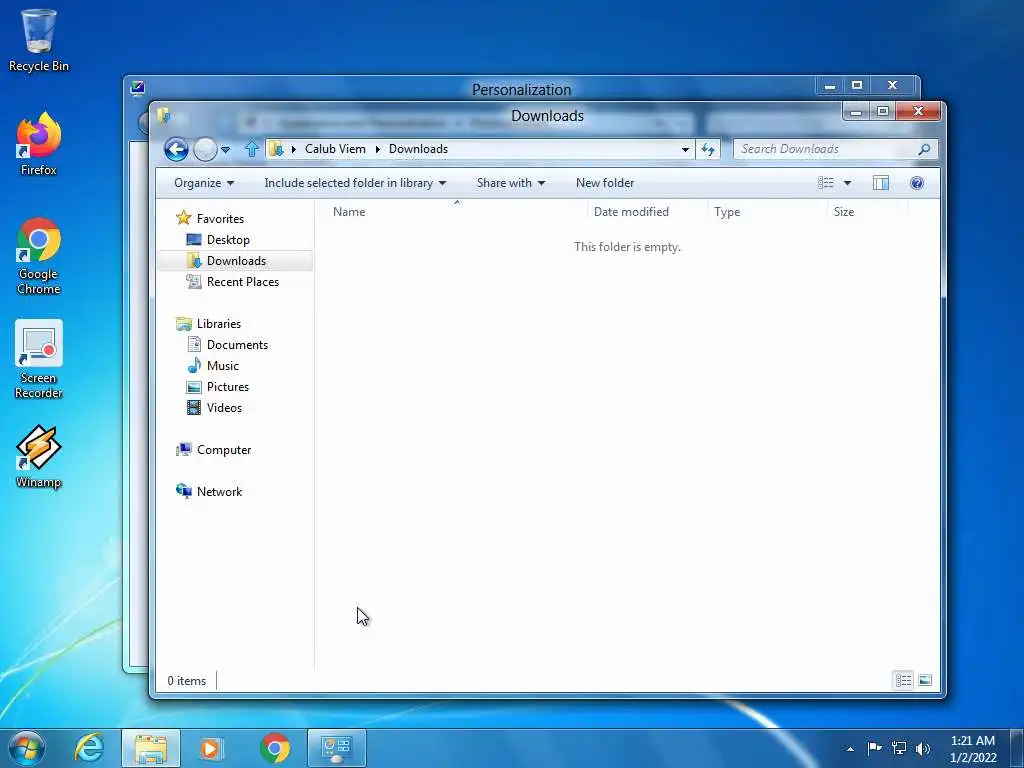Image resolution: width=1024 pixels, height=768 pixels.
Task: Select Downloads in navigation pane
Action: click(235, 261)
